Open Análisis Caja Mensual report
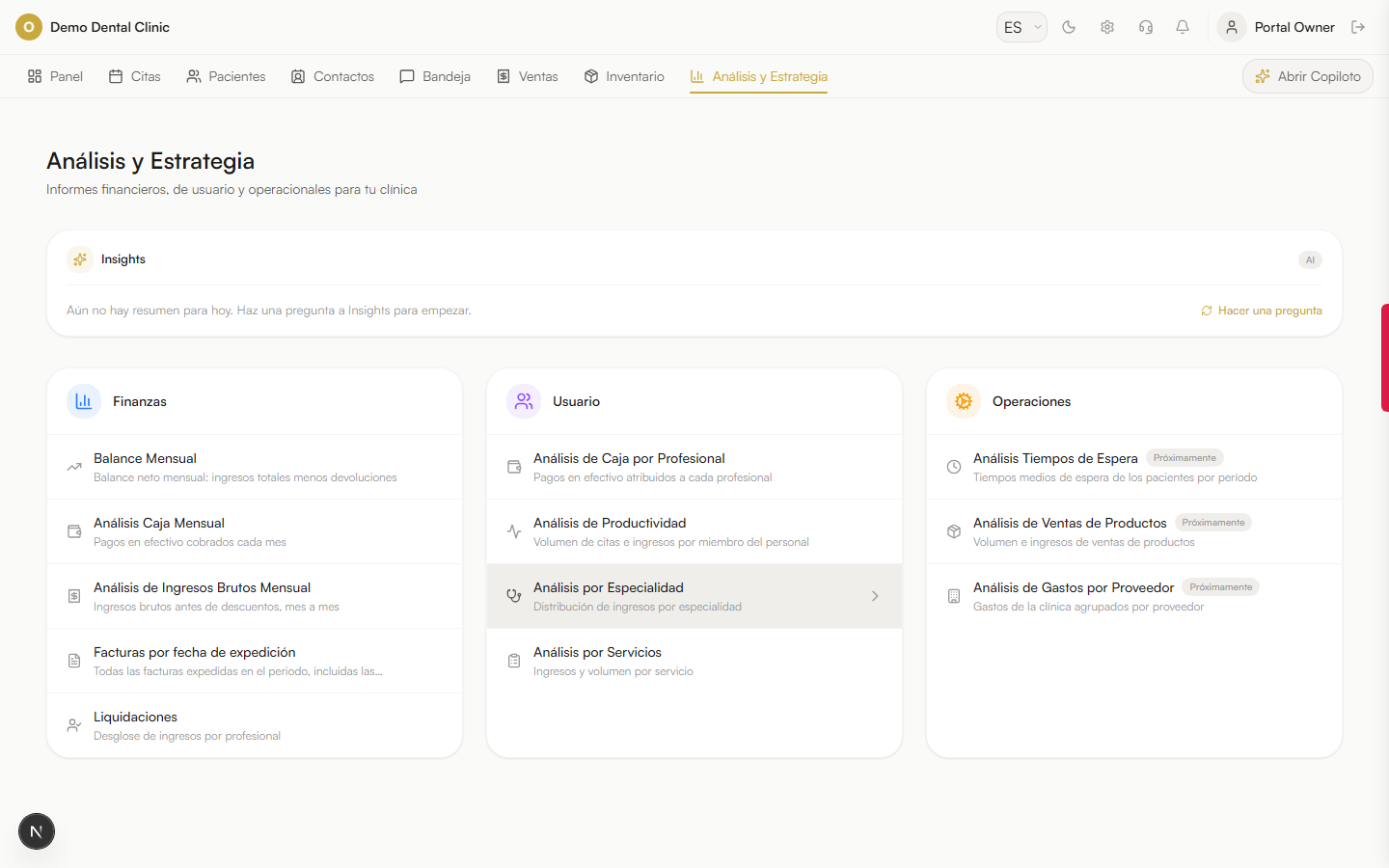The height and width of the screenshot is (868, 1389). pos(255,531)
